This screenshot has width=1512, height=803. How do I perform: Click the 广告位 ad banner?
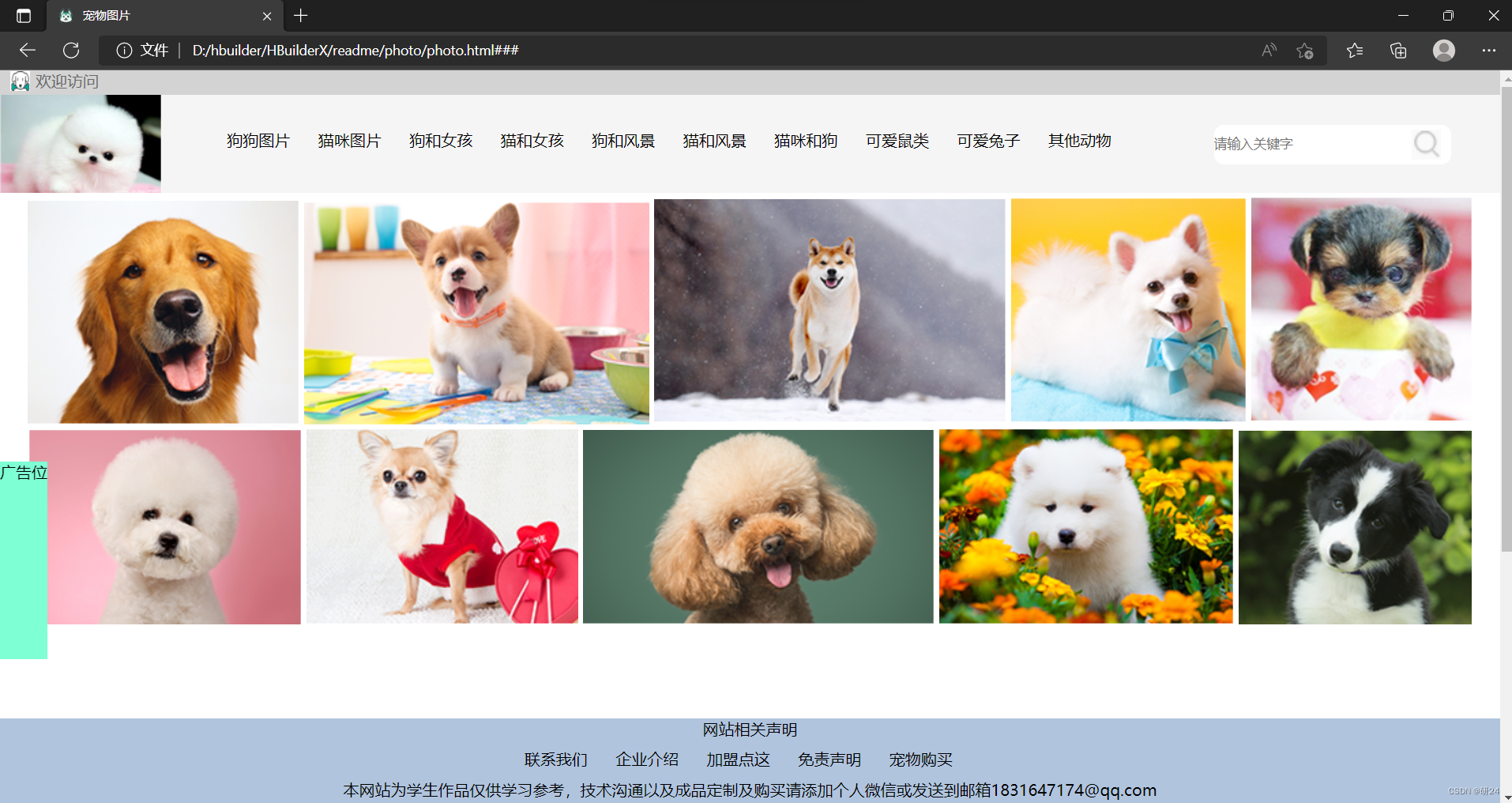pos(24,560)
